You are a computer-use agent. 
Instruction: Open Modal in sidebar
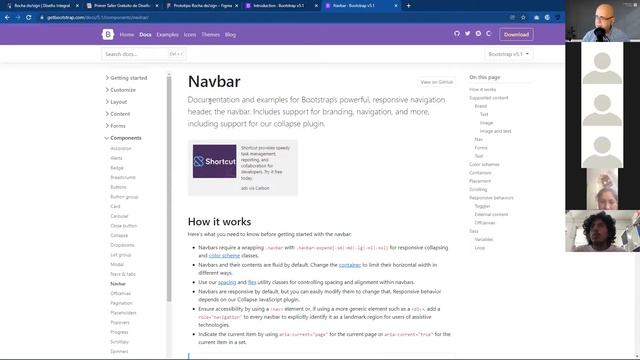[x=117, y=264]
